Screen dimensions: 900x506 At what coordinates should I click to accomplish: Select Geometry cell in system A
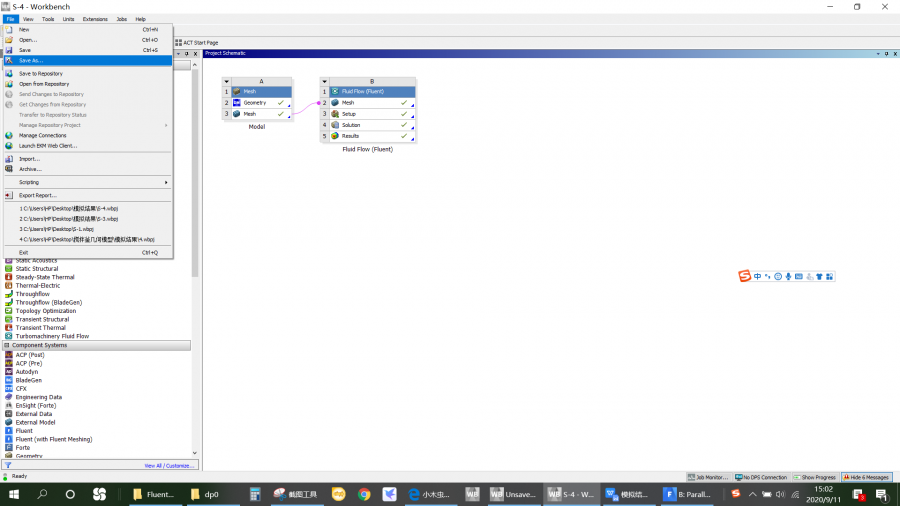pyautogui.click(x=262, y=103)
